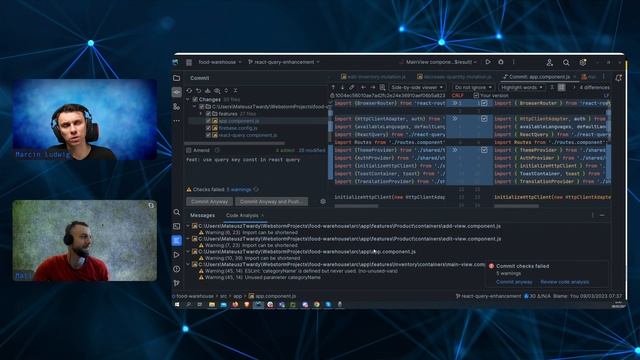Screen dimensions: 640x360
Task: Click Commit anyway link in notification
Action: [x=514, y=282]
